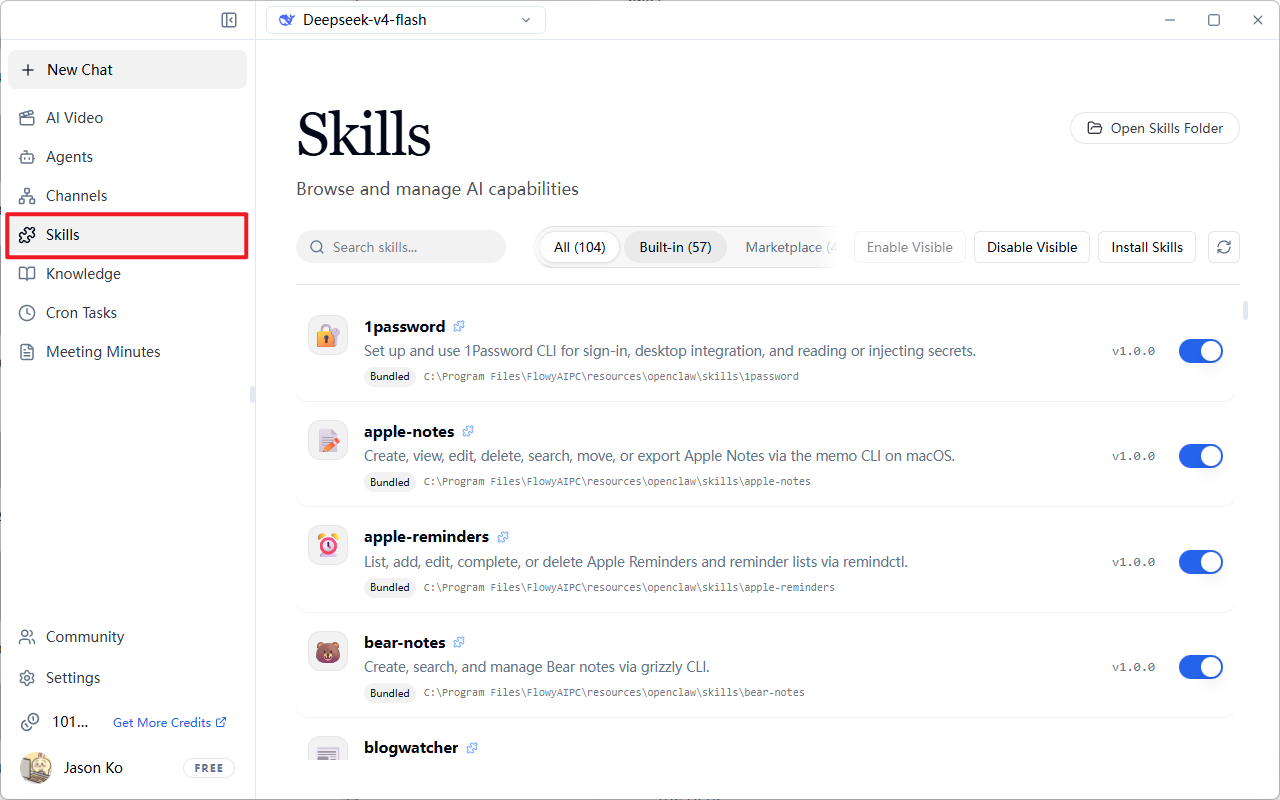Click the apple-reminders alarm clock icon

(328, 545)
